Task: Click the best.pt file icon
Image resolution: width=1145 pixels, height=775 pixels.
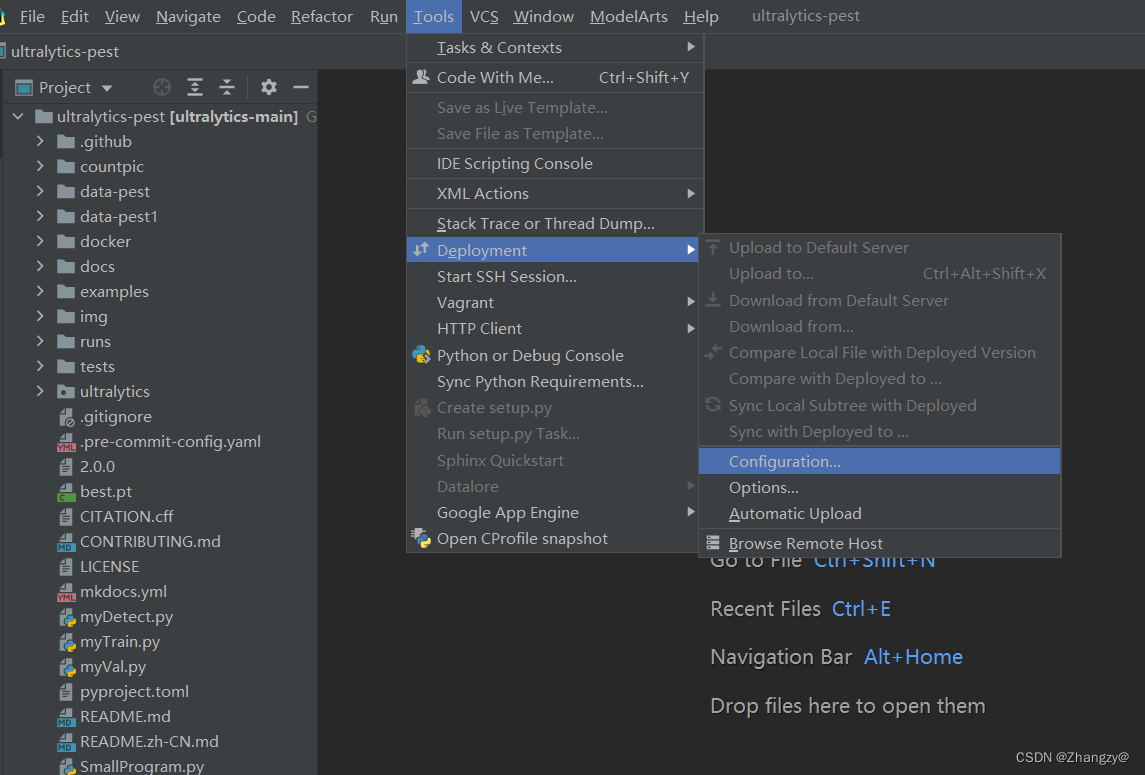Action: (x=66, y=492)
